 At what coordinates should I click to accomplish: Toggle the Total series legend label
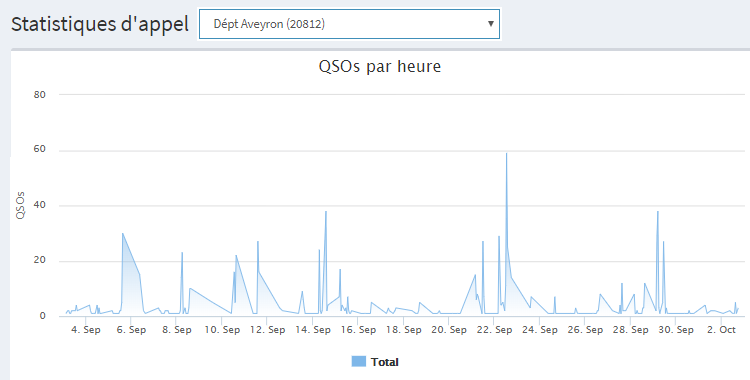[x=385, y=362]
